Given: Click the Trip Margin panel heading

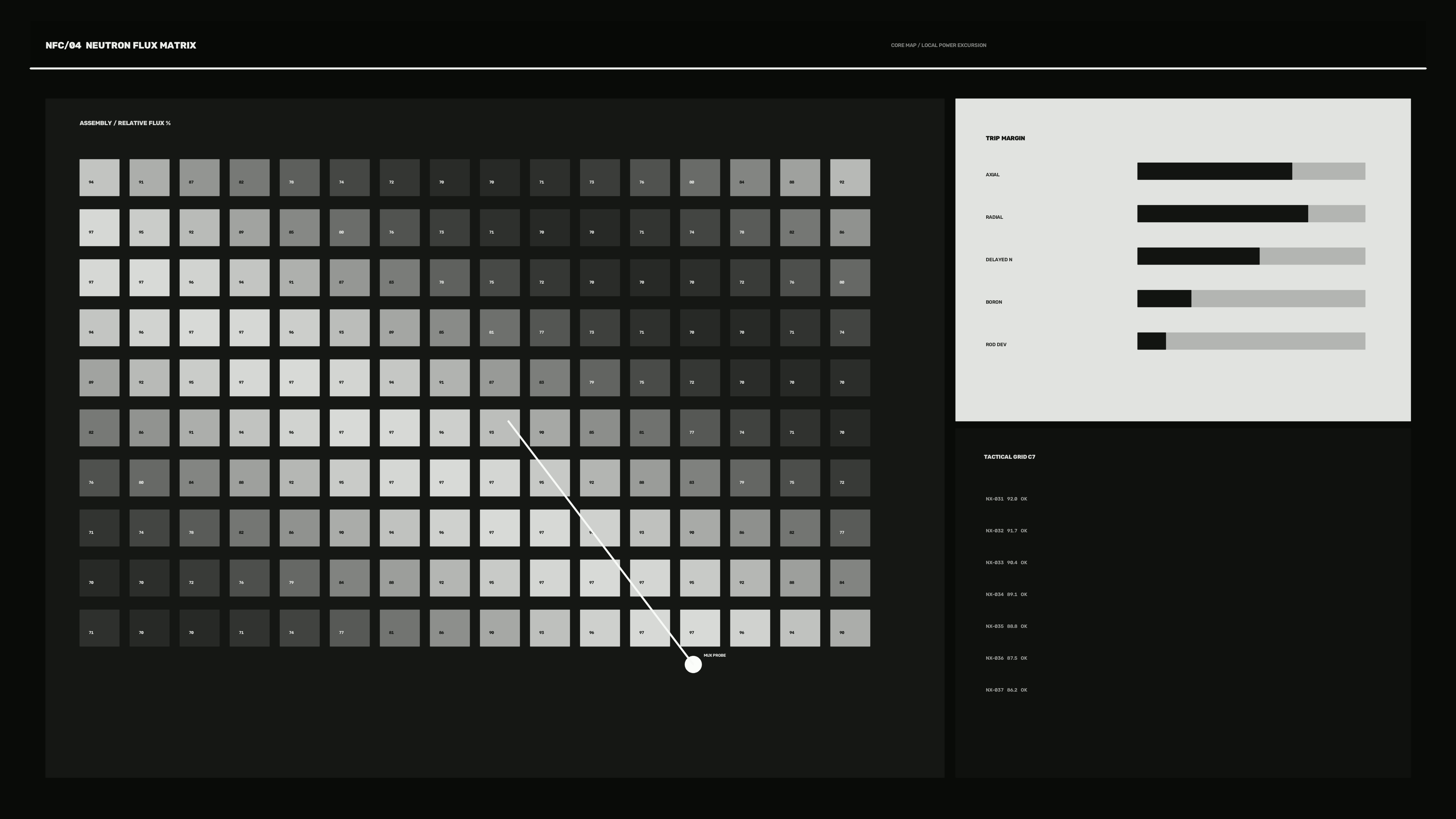Looking at the screenshot, I should click(x=1005, y=138).
